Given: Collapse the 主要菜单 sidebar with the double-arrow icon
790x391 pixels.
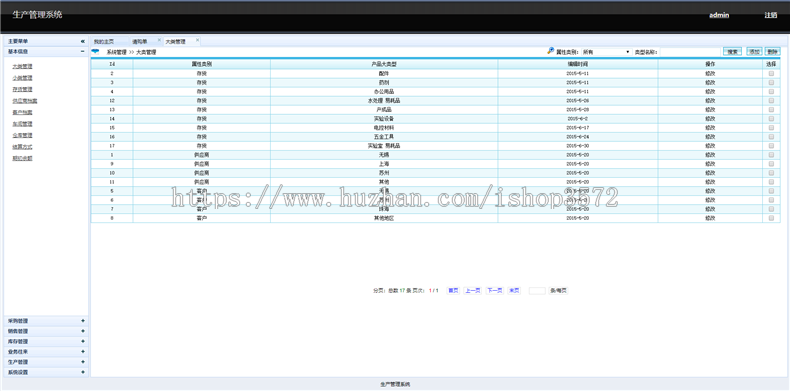Looking at the screenshot, I should (83, 41).
